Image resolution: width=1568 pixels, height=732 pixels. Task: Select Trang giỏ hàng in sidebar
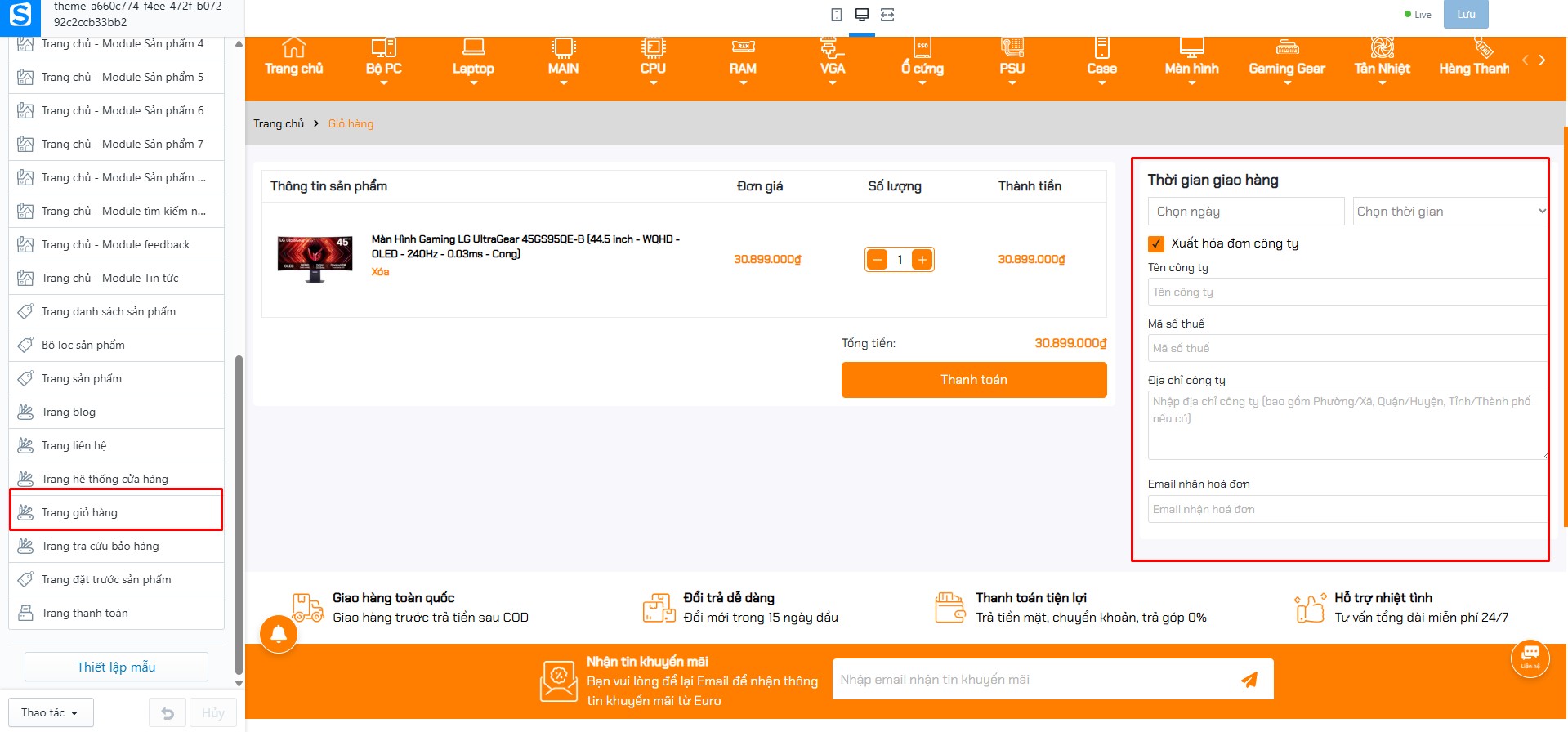116,512
